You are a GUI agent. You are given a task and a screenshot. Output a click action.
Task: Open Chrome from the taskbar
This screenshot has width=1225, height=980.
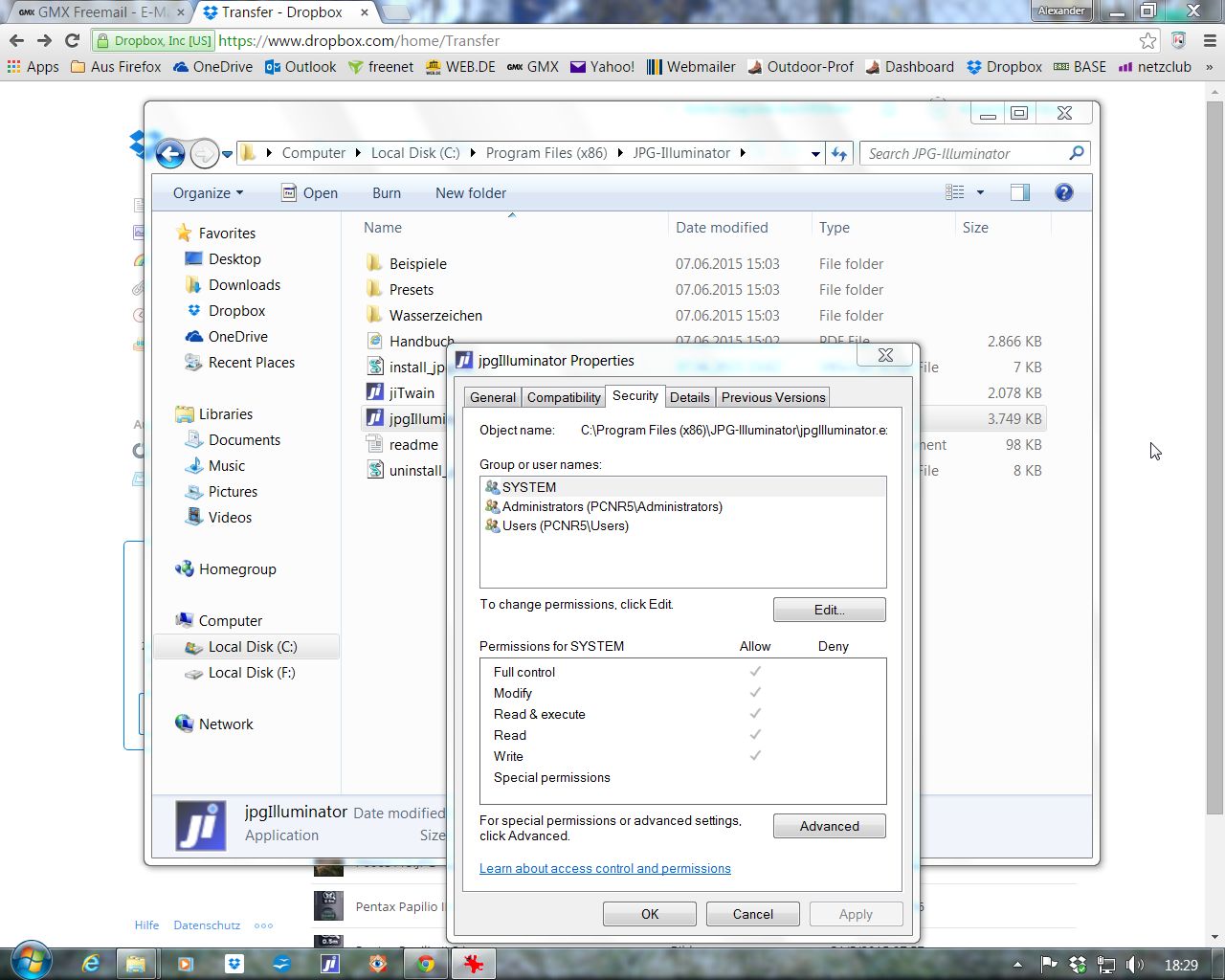[x=426, y=964]
